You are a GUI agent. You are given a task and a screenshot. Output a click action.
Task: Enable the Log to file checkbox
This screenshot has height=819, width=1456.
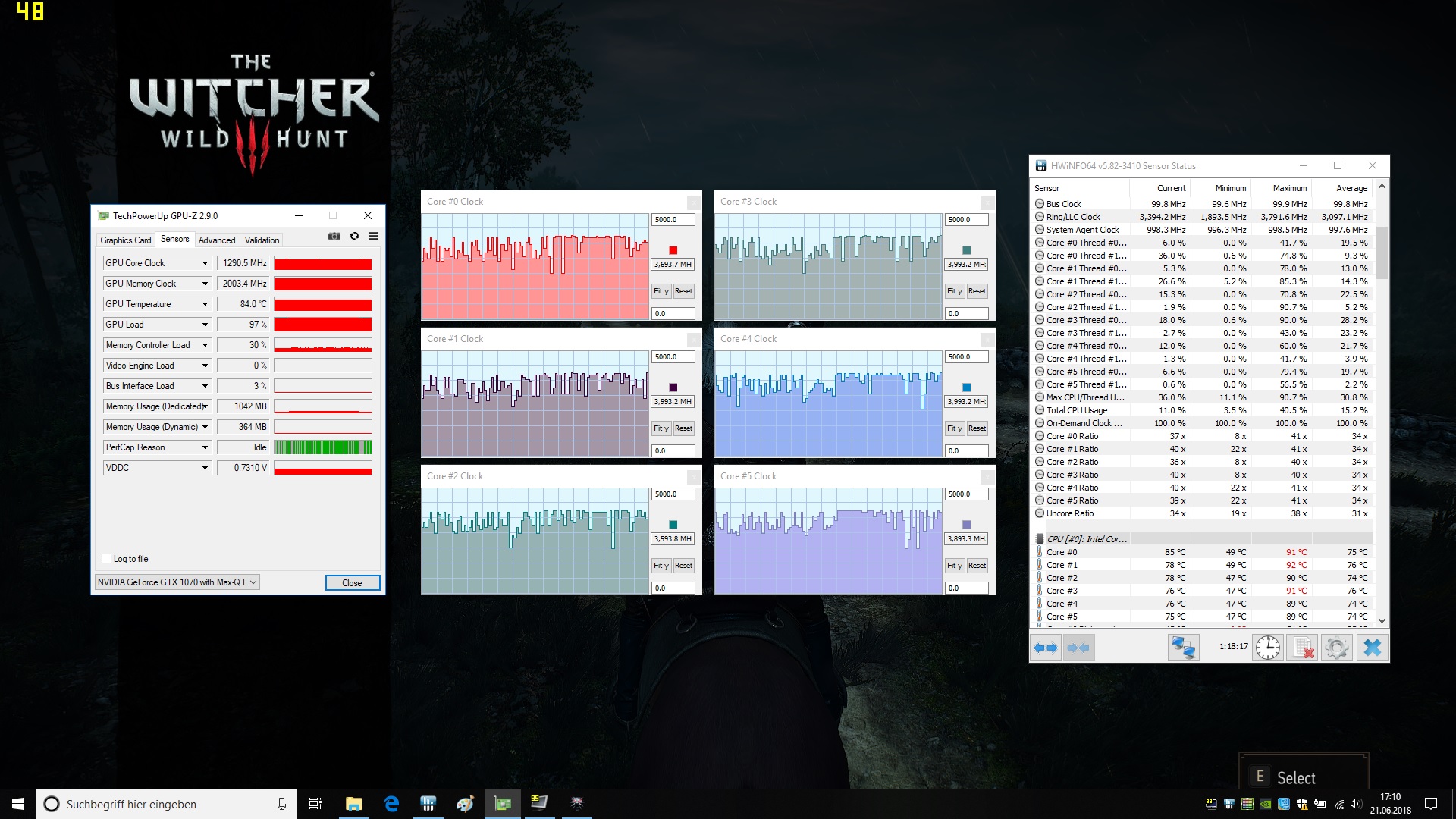[107, 559]
